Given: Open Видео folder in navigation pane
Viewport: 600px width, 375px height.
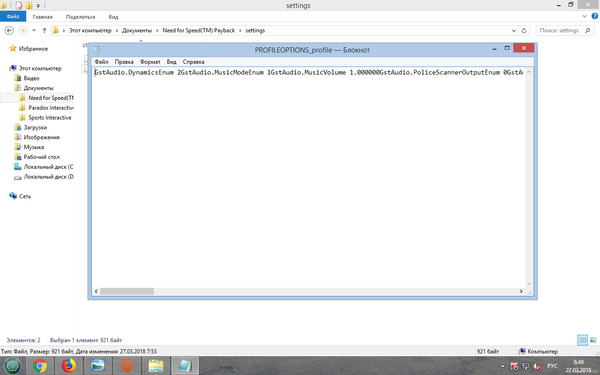Looking at the screenshot, I should tap(31, 78).
